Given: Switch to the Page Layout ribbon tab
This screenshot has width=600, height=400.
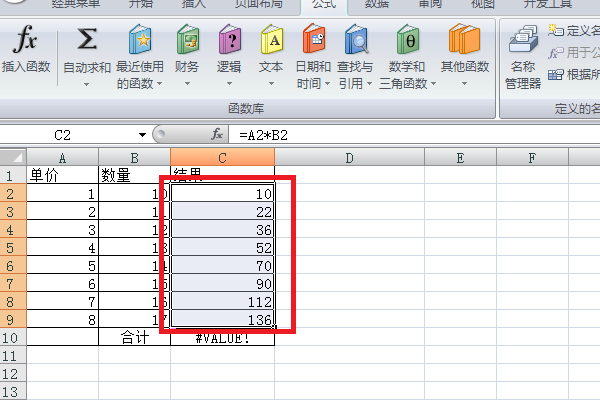Looking at the screenshot, I should [259, 5].
